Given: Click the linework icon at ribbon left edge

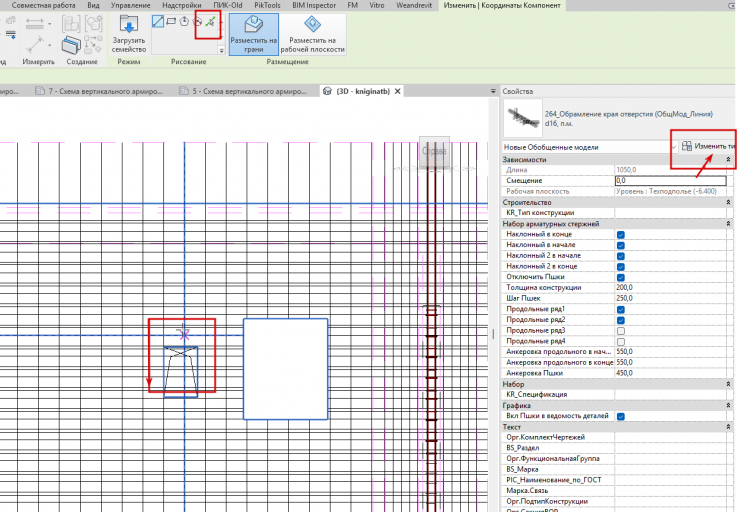Looking at the screenshot, I should tap(10, 34).
